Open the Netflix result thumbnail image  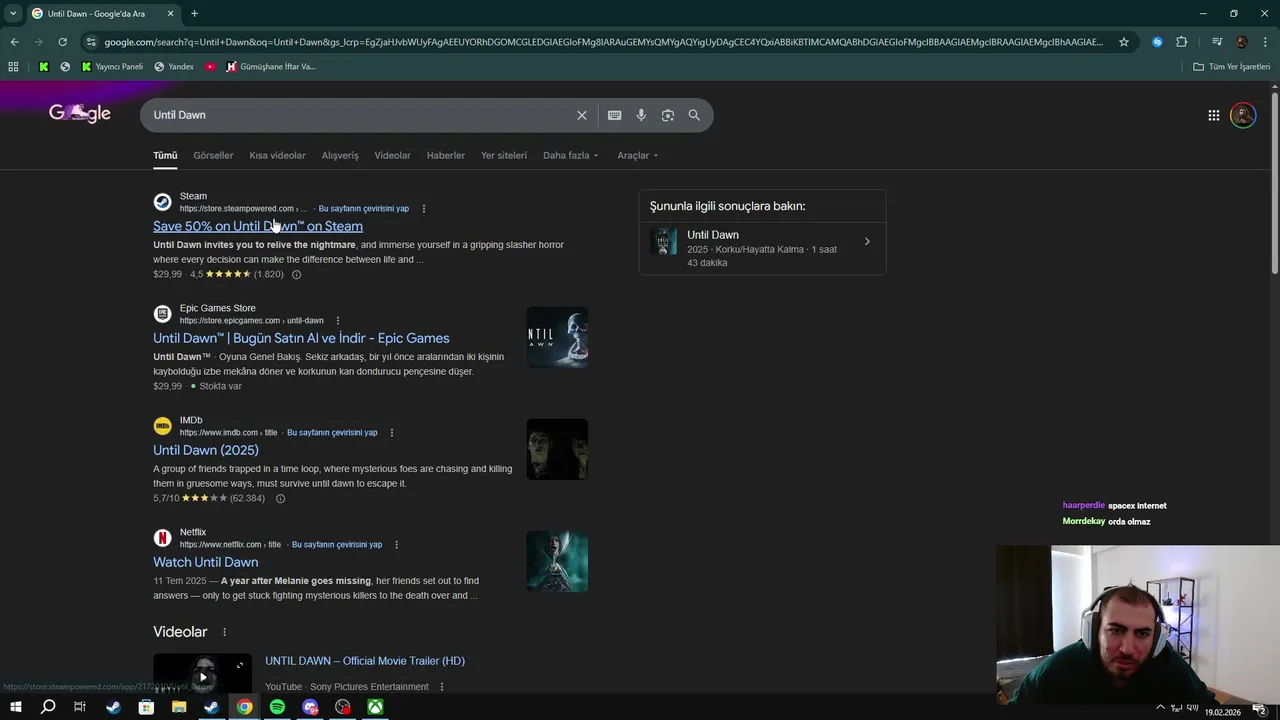pyautogui.click(x=557, y=561)
